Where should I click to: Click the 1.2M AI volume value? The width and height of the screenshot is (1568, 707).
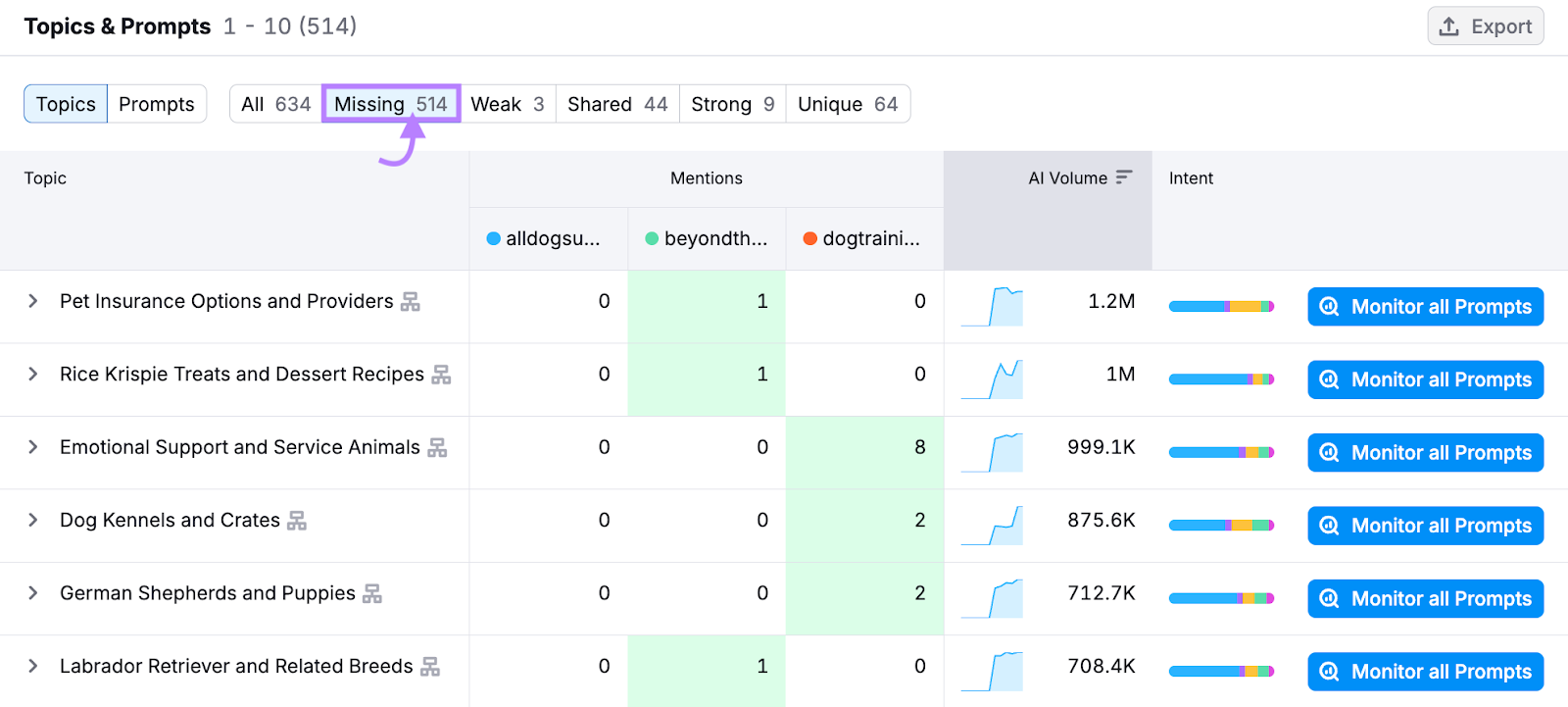coord(1111,301)
